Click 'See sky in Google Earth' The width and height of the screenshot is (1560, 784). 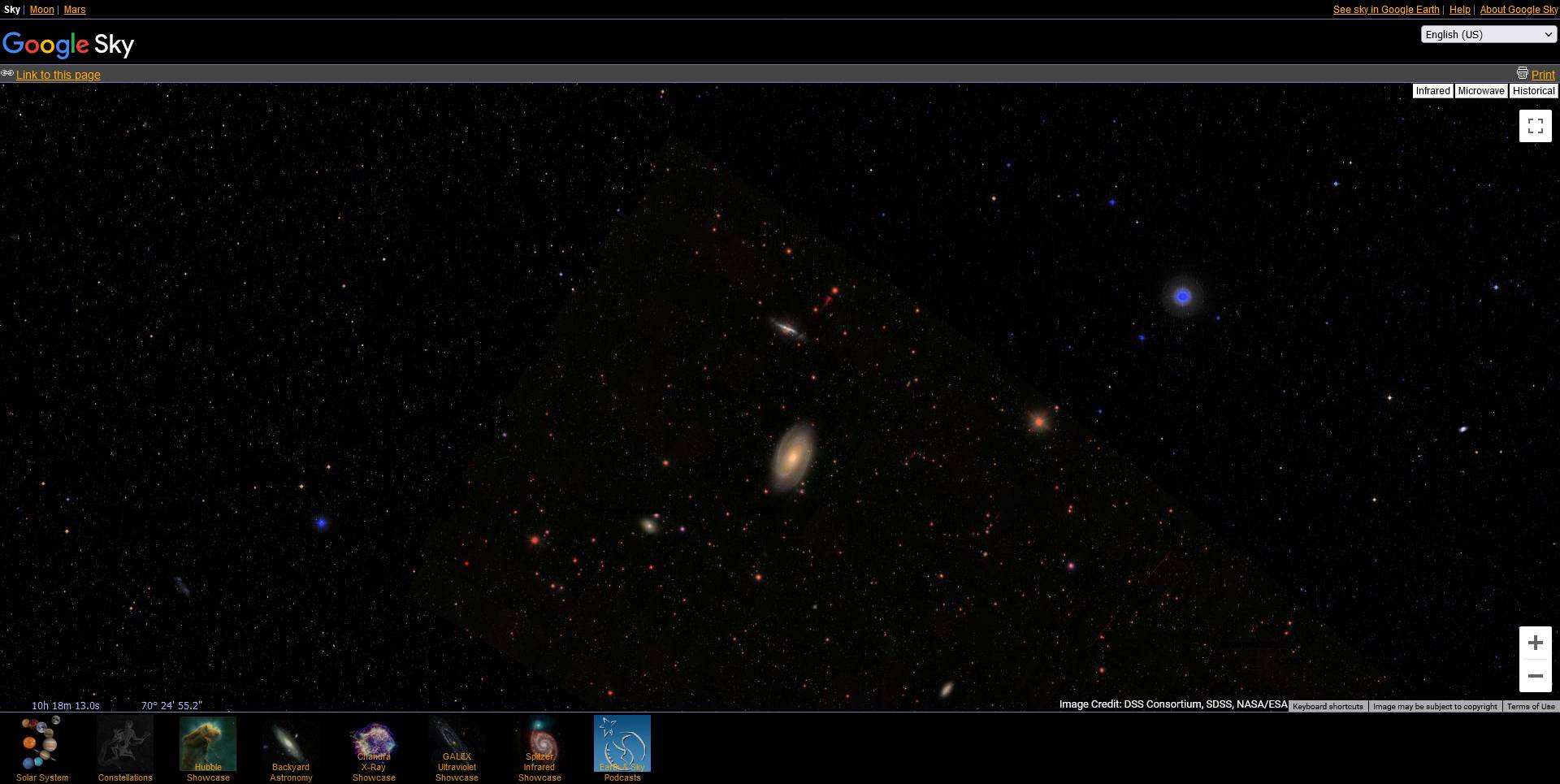click(1385, 9)
